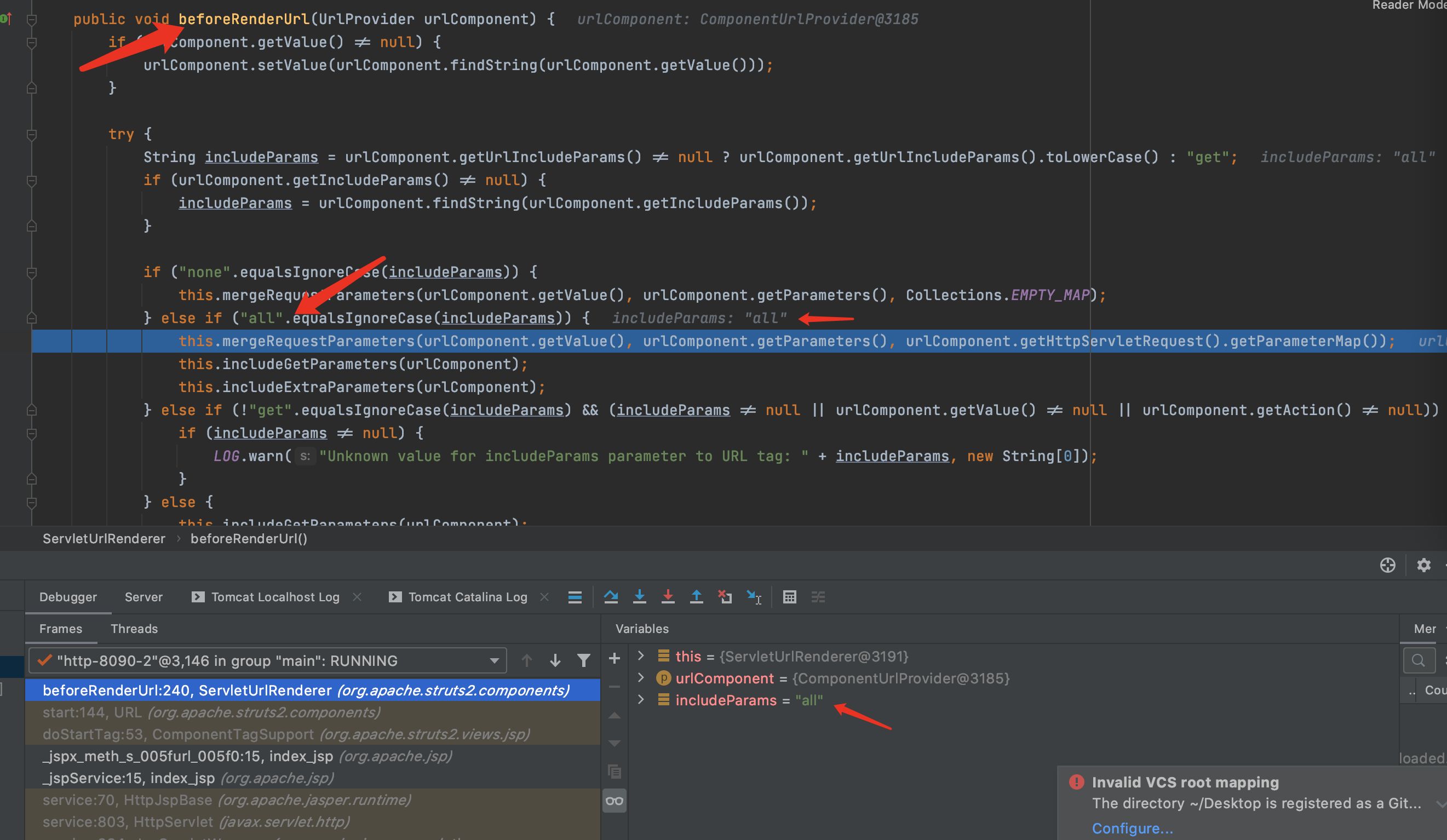Switch to the Server tab
Image resolution: width=1447 pixels, height=840 pixels.
[x=143, y=597]
